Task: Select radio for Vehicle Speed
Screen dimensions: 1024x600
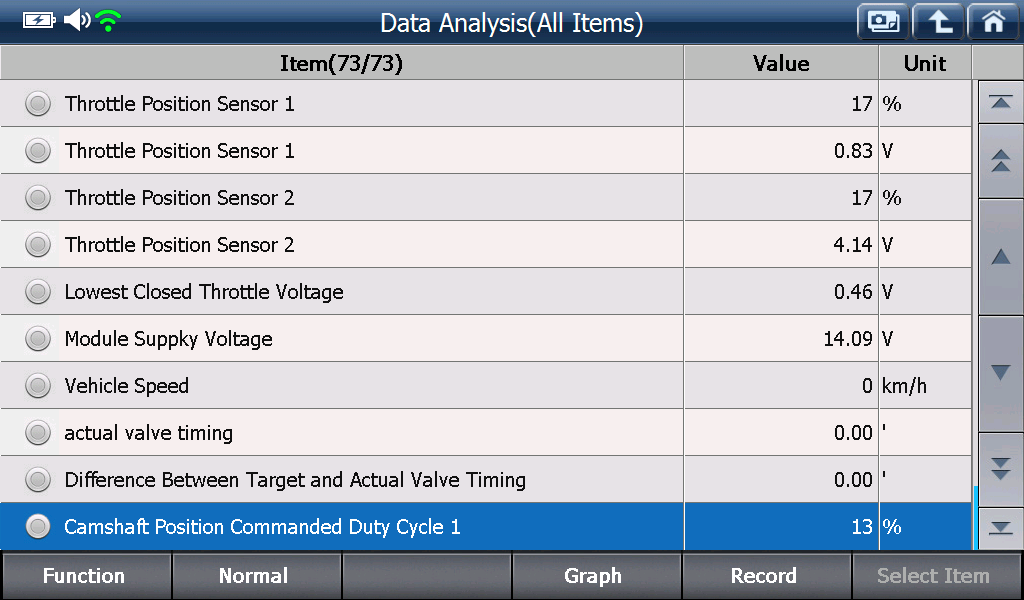Action: click(38, 385)
